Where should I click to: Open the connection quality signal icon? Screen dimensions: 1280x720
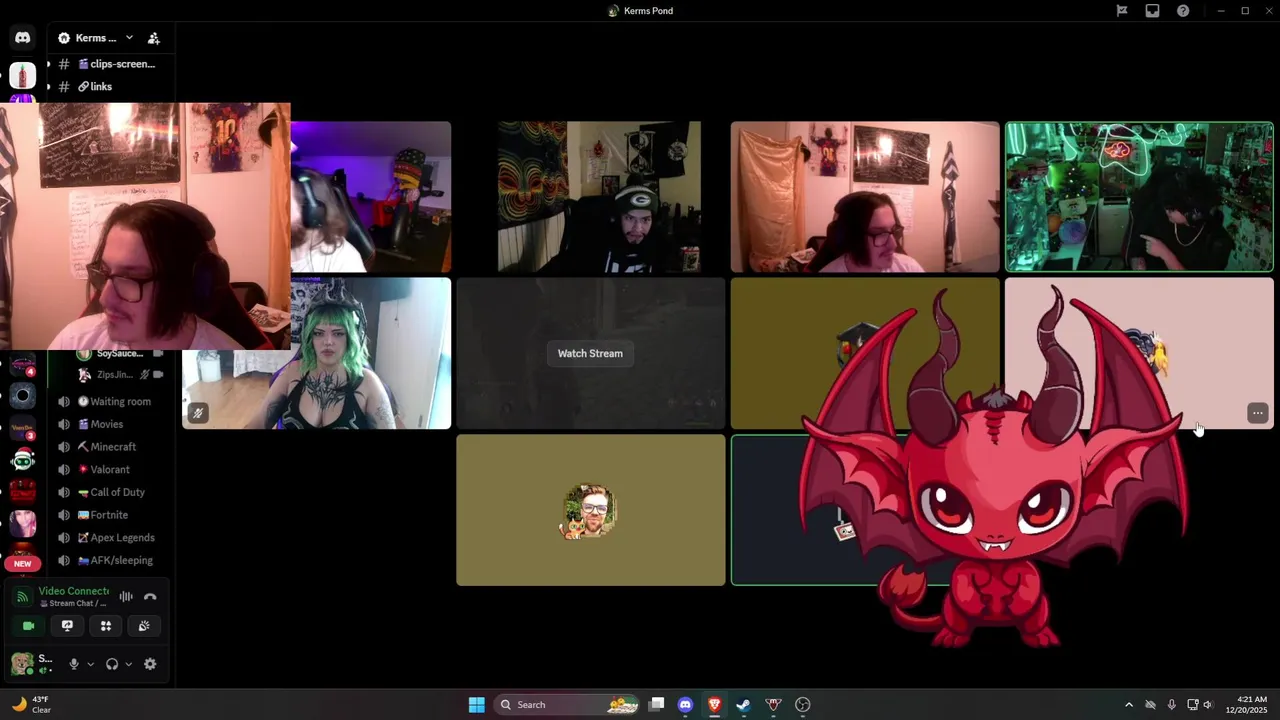tap(22, 597)
